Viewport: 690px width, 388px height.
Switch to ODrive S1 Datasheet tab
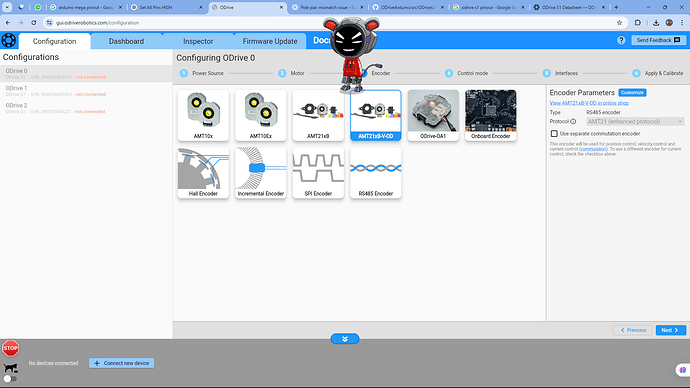click(x=568, y=7)
